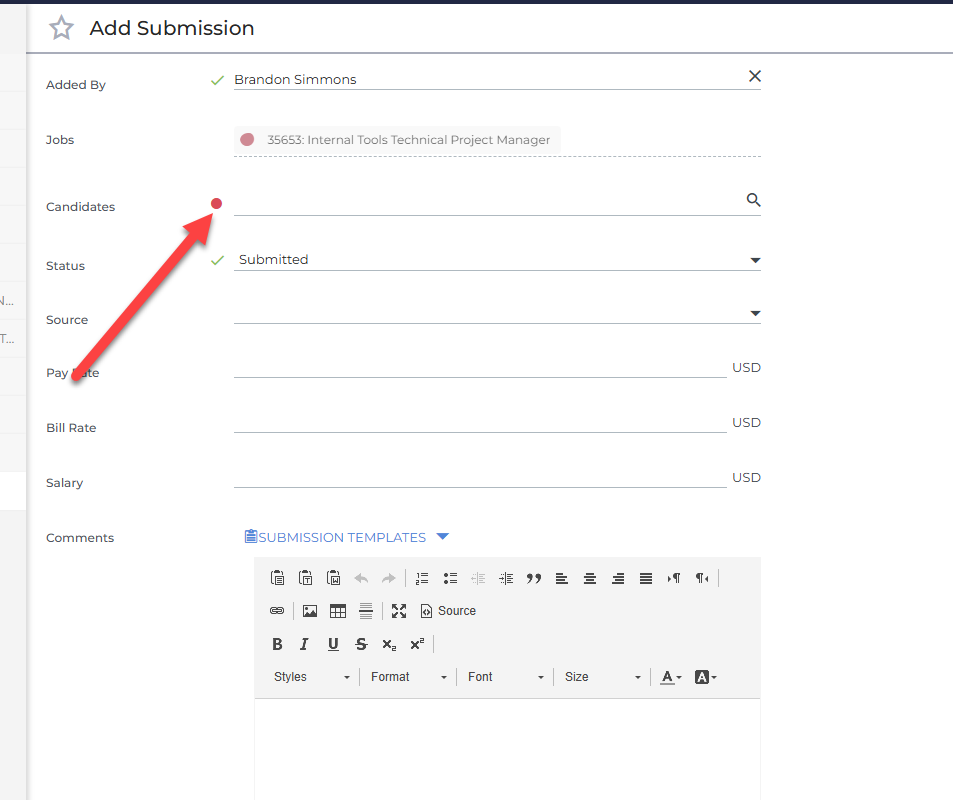Open the Status dropdown showing Submitted
Screen dimensions: 953x800
point(497,260)
